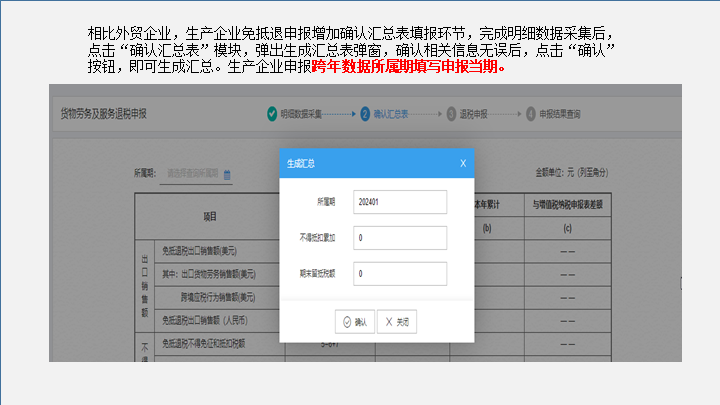This screenshot has height=405, width=720.
Task: Go to step 4 申报结果查询
Action: (553, 114)
